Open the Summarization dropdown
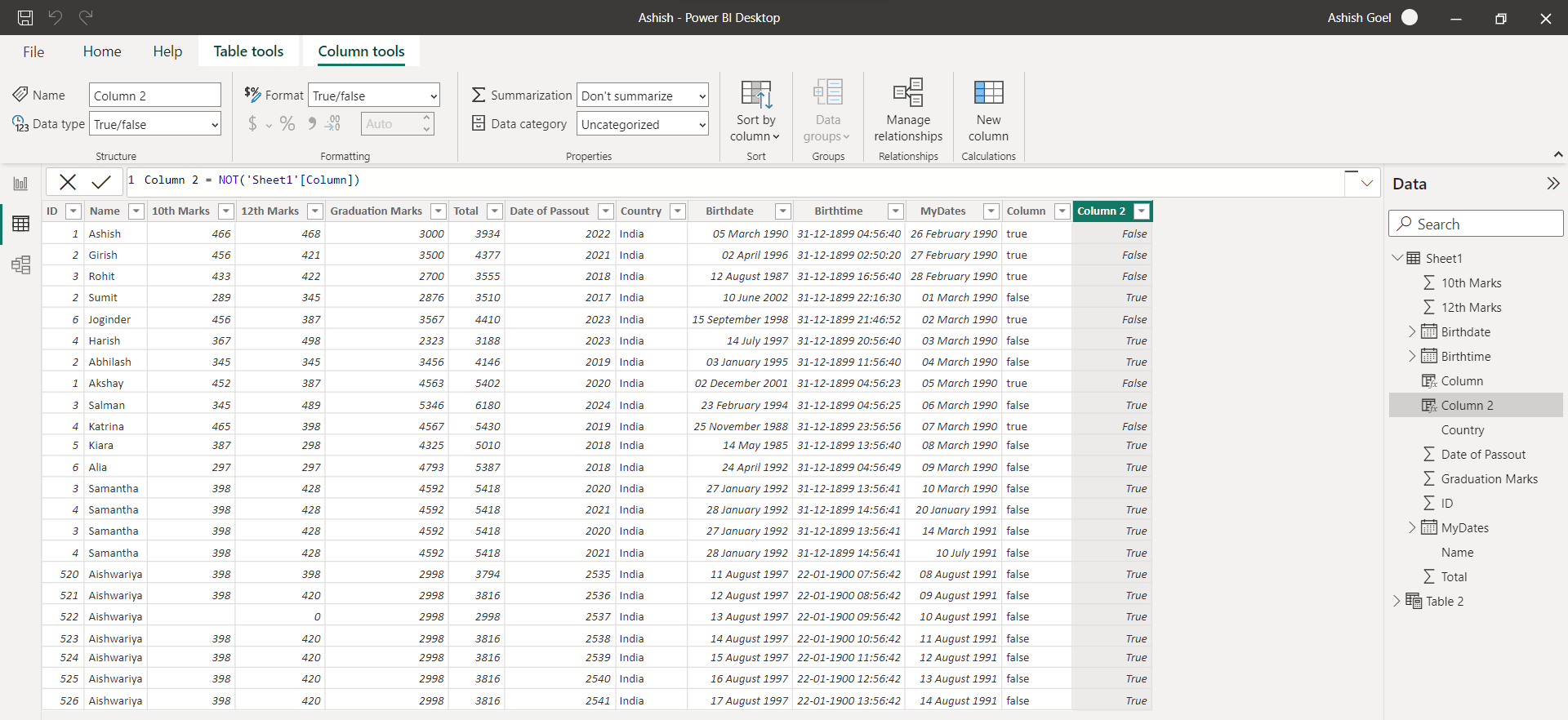The image size is (1568, 720). coord(642,96)
